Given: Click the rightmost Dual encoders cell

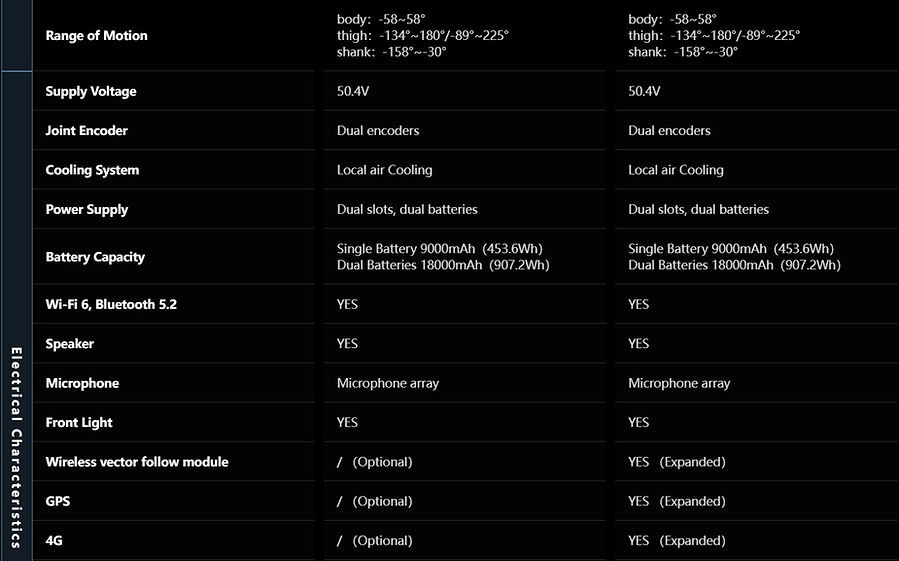Looking at the screenshot, I should tap(669, 130).
